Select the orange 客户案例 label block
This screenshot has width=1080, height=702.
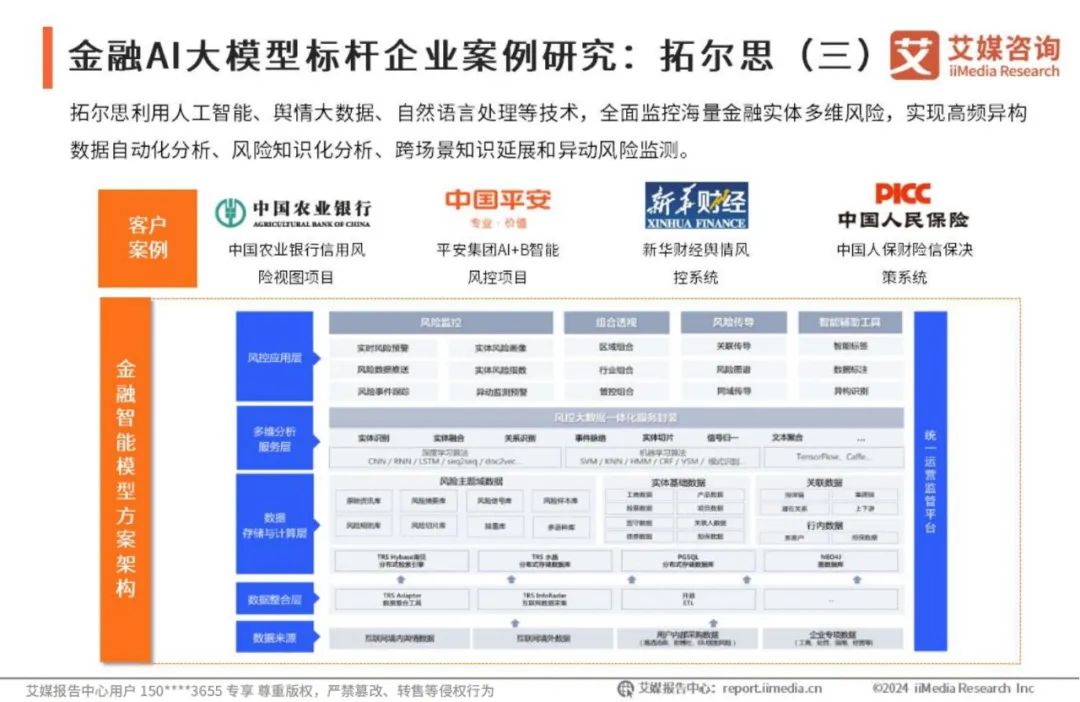(147, 238)
